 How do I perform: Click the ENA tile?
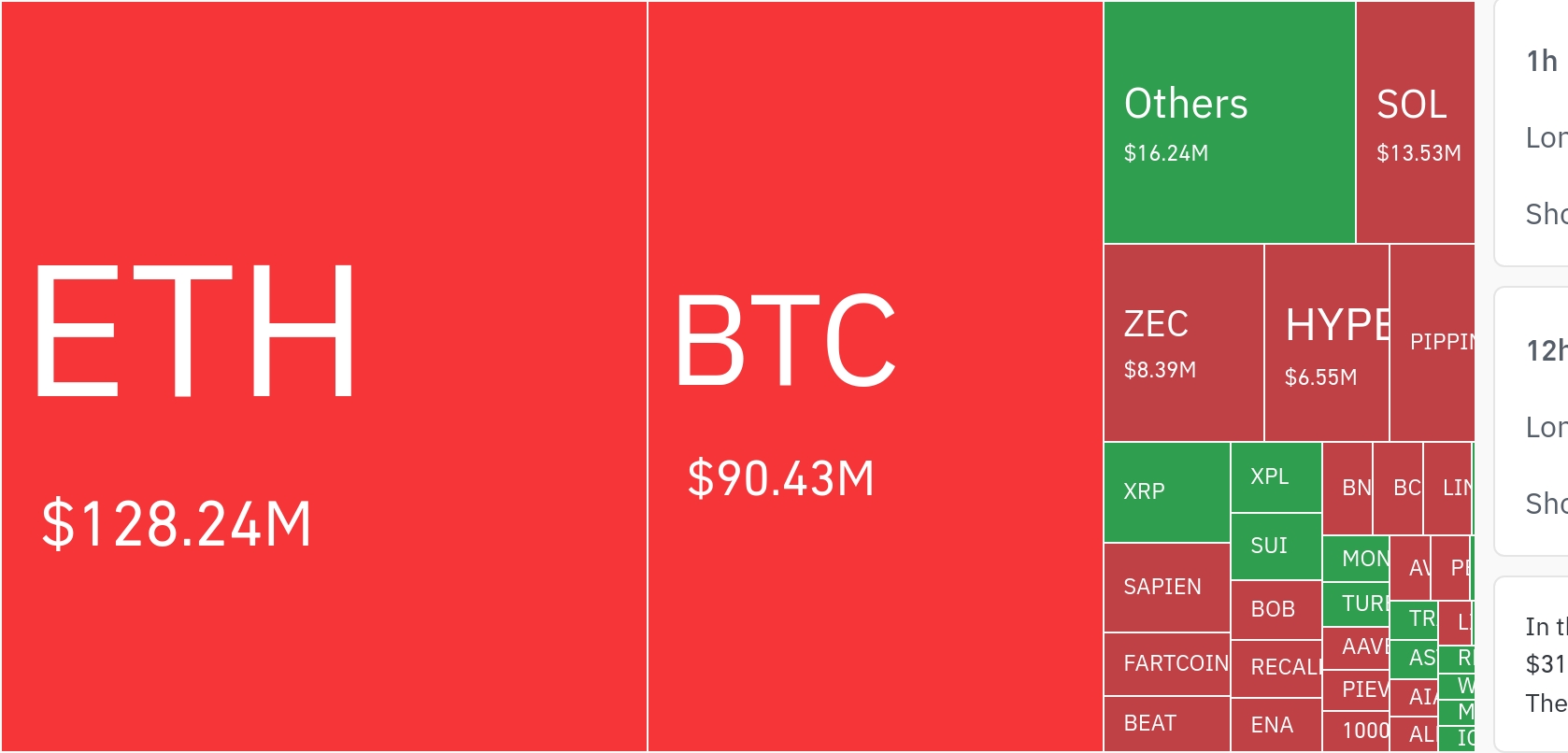(x=1276, y=725)
